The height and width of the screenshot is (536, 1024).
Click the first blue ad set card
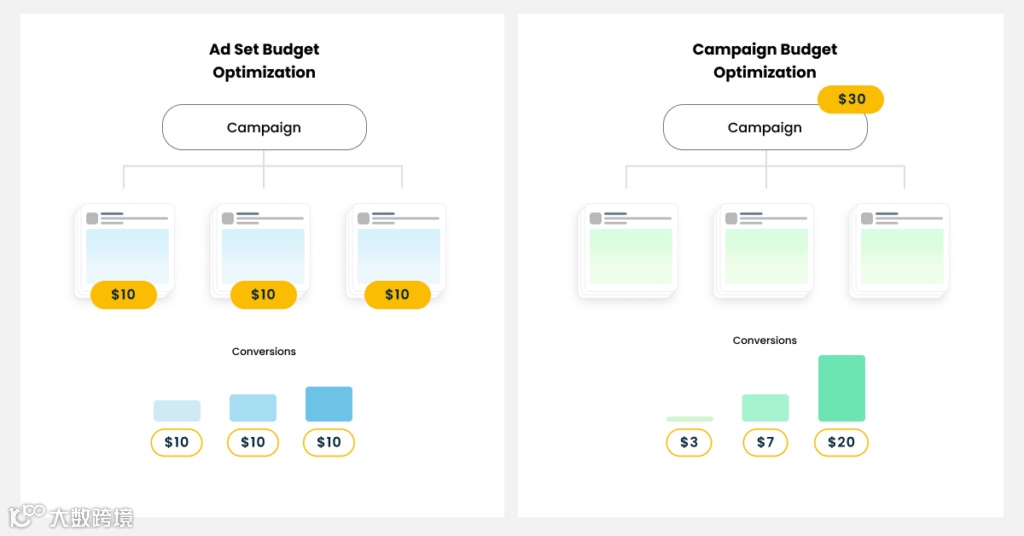(x=126, y=248)
